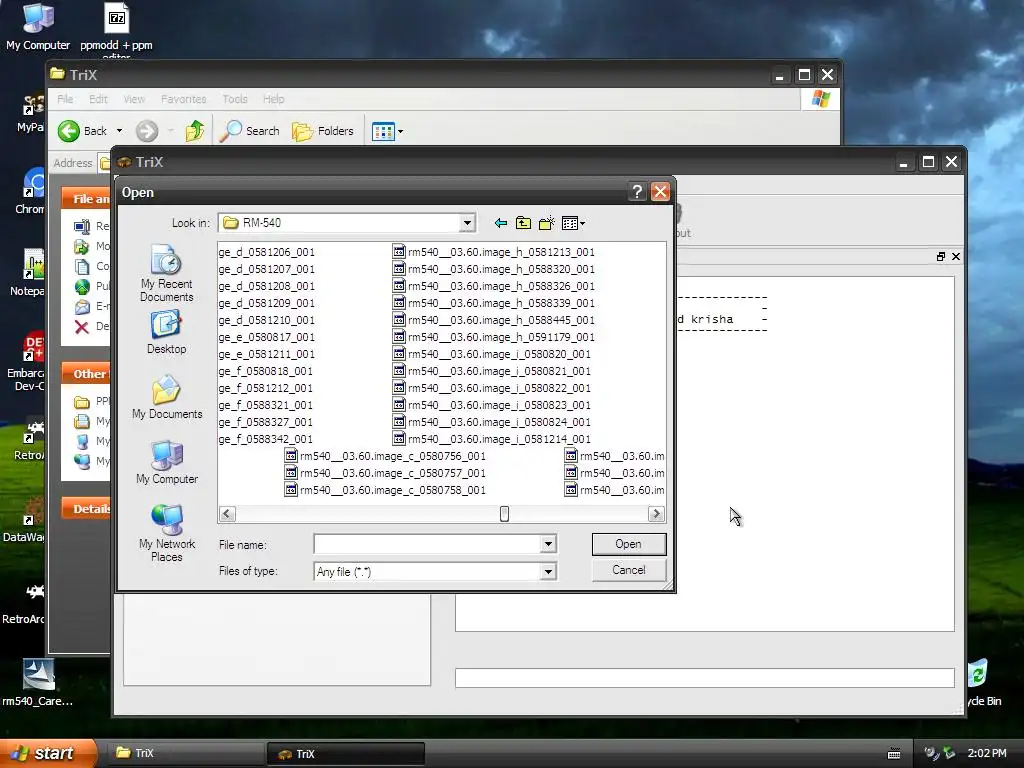1024x768 pixels.
Task: Select file rm540__03.60.image_c_0580757_001
Action: 385,472
